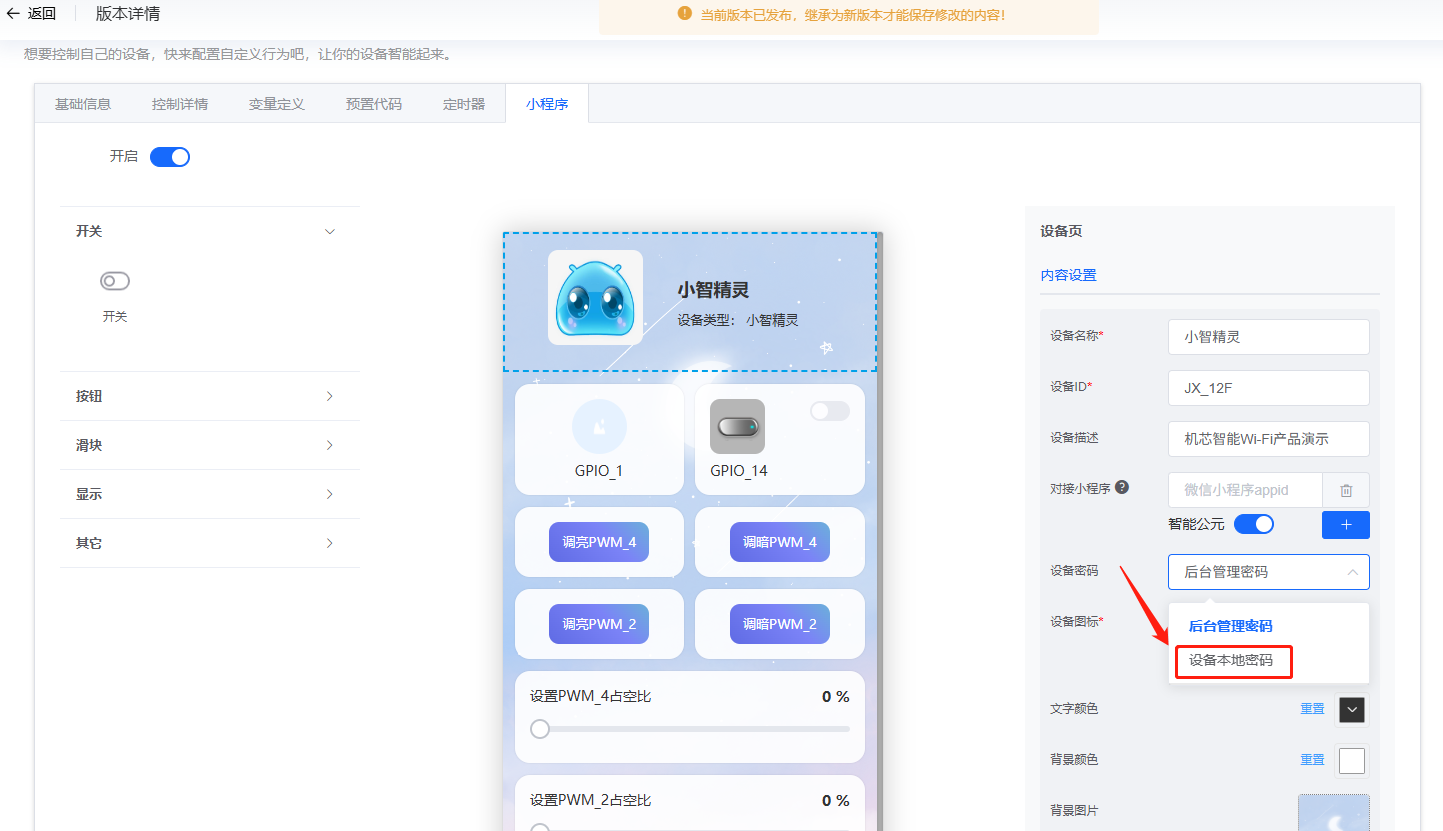Toggle the 开关 switch in the left panel
Screen dimensions: 1443x831
(x=115, y=281)
